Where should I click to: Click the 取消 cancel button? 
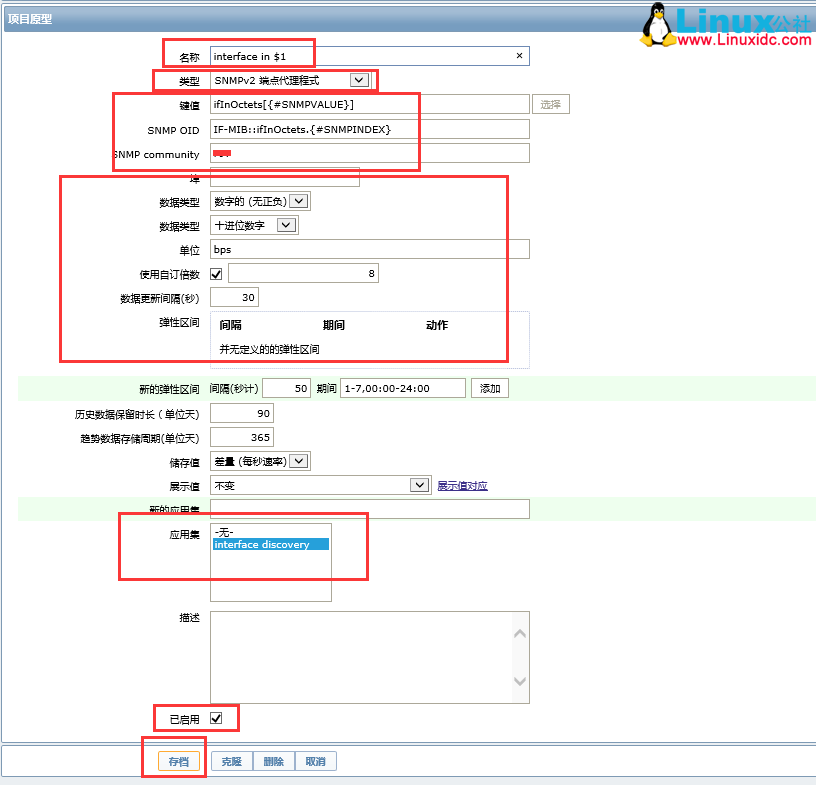coord(316,761)
